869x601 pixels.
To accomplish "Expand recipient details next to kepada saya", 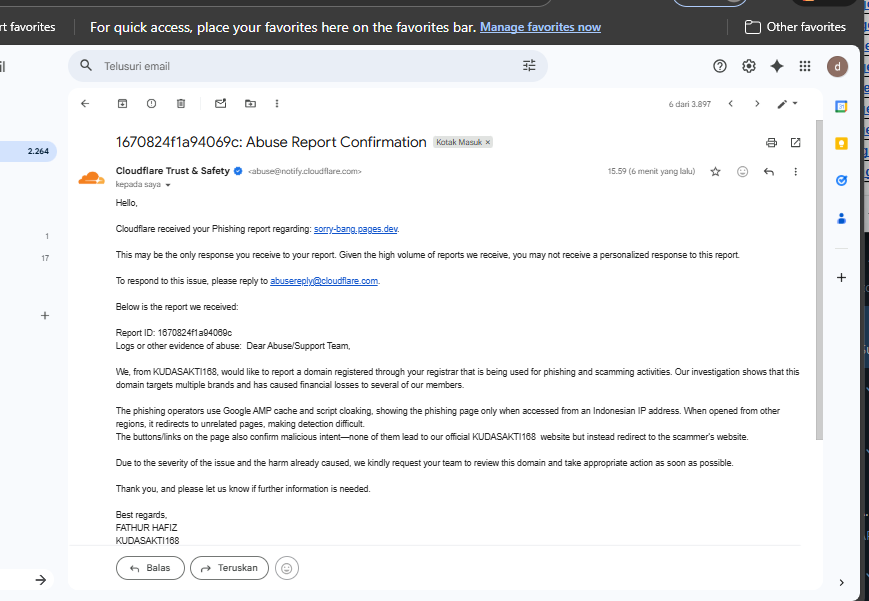I will coord(168,185).
